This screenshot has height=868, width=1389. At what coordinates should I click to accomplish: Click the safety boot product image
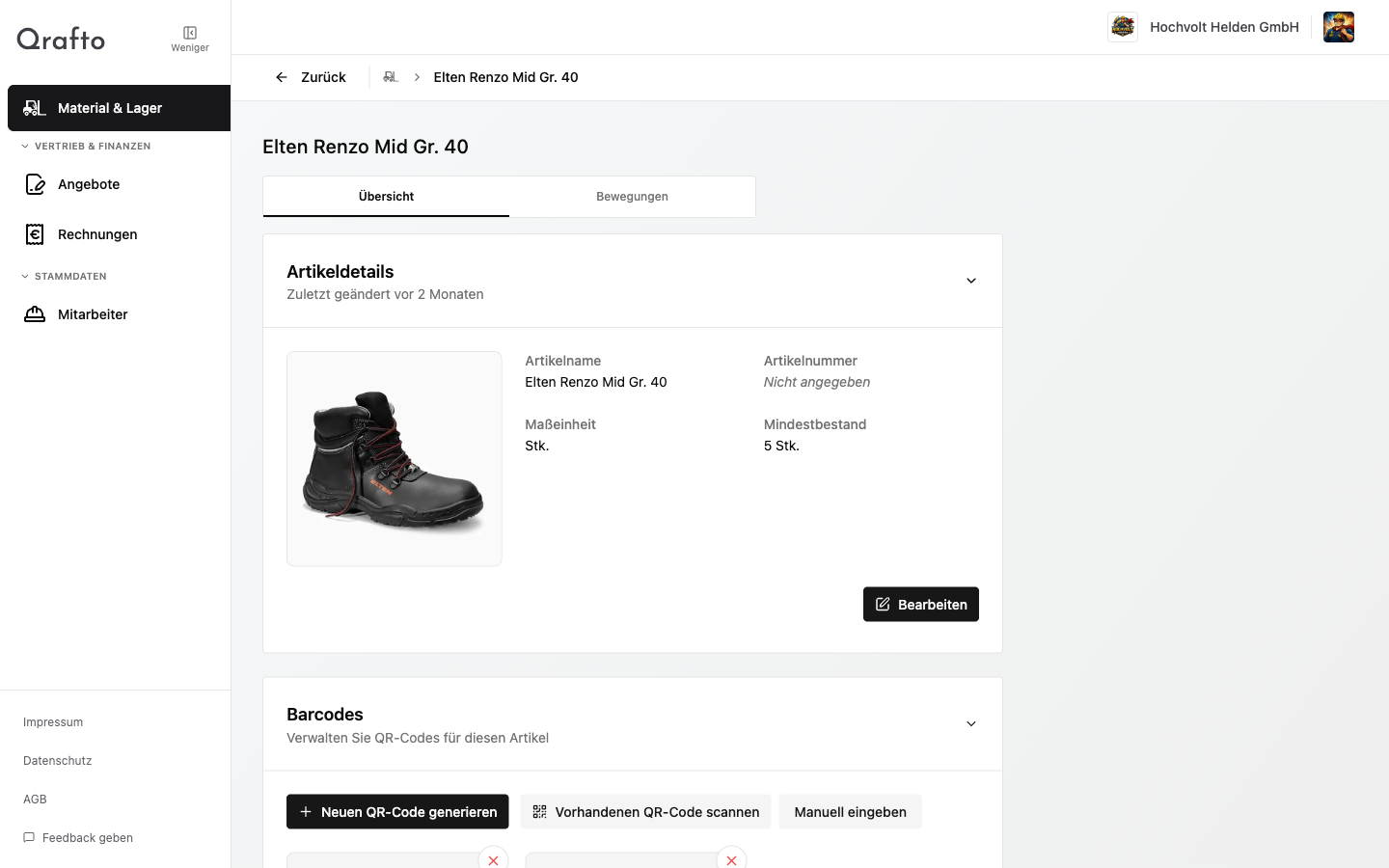click(394, 459)
